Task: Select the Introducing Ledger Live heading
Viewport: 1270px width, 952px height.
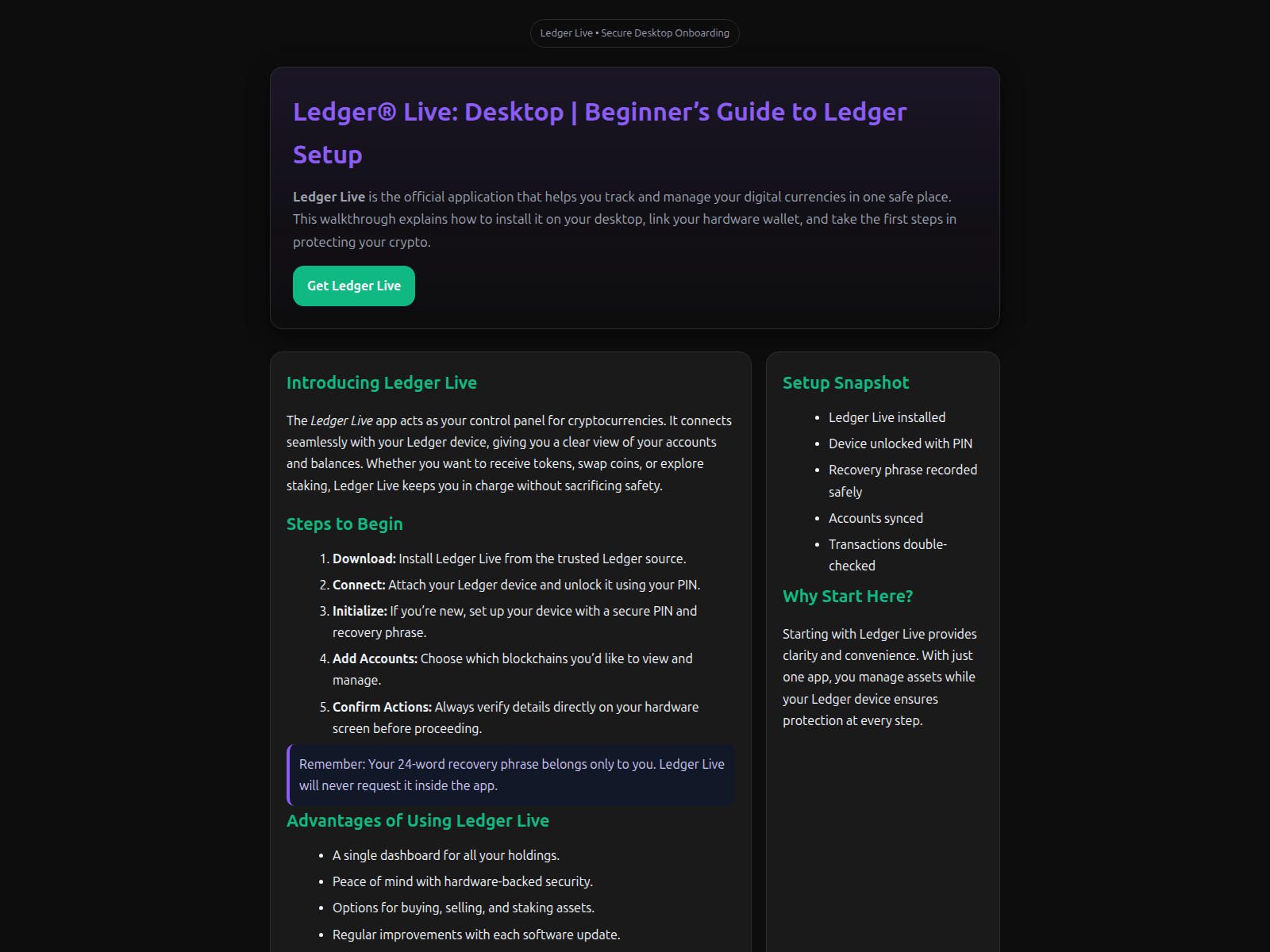Action: point(381,383)
